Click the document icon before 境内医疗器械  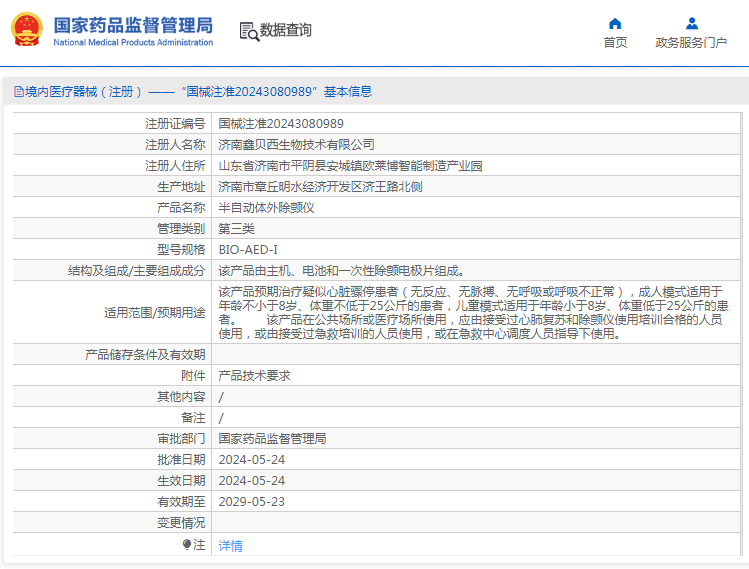coord(19,92)
